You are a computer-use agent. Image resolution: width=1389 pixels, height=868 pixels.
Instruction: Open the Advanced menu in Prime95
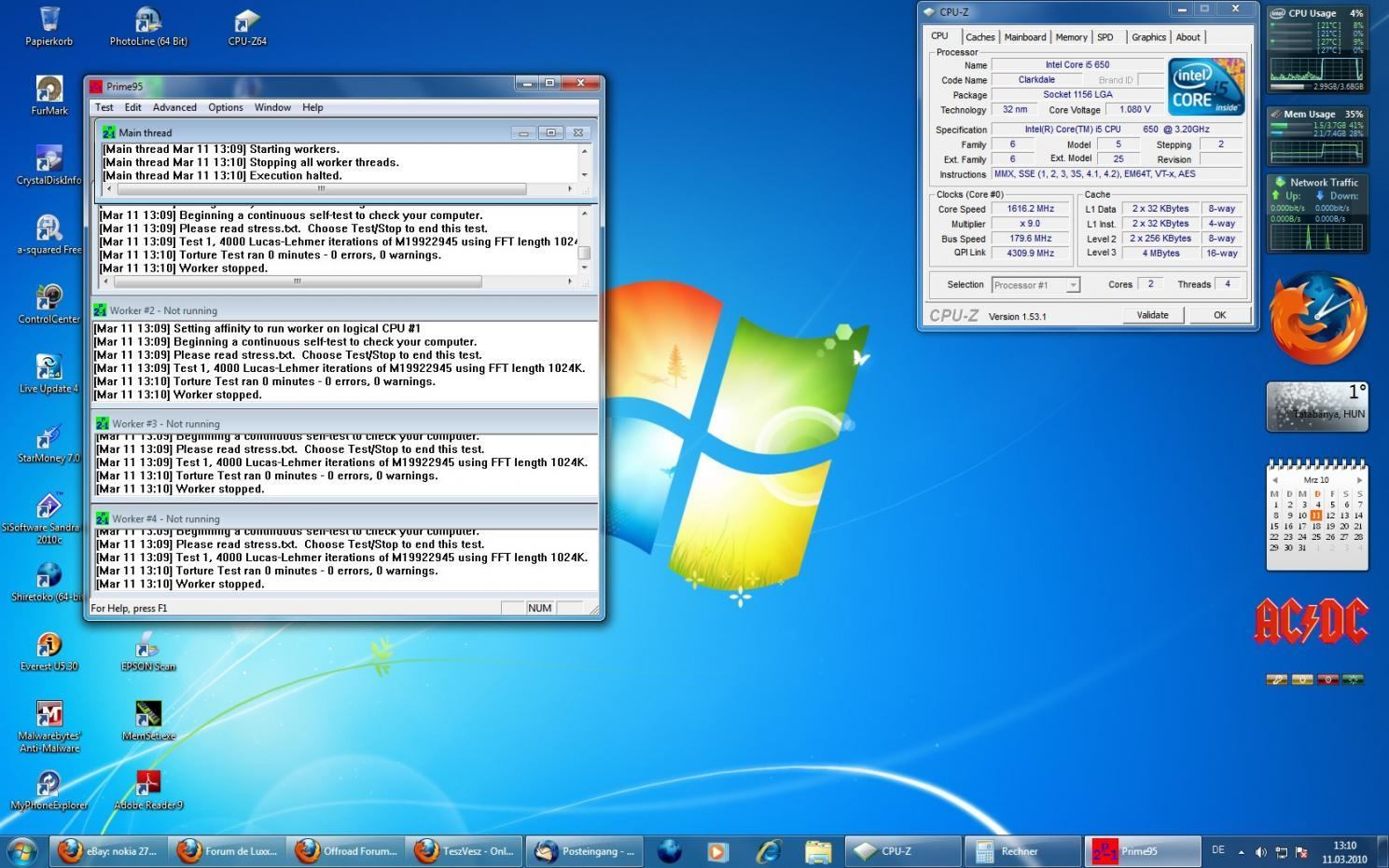[174, 107]
